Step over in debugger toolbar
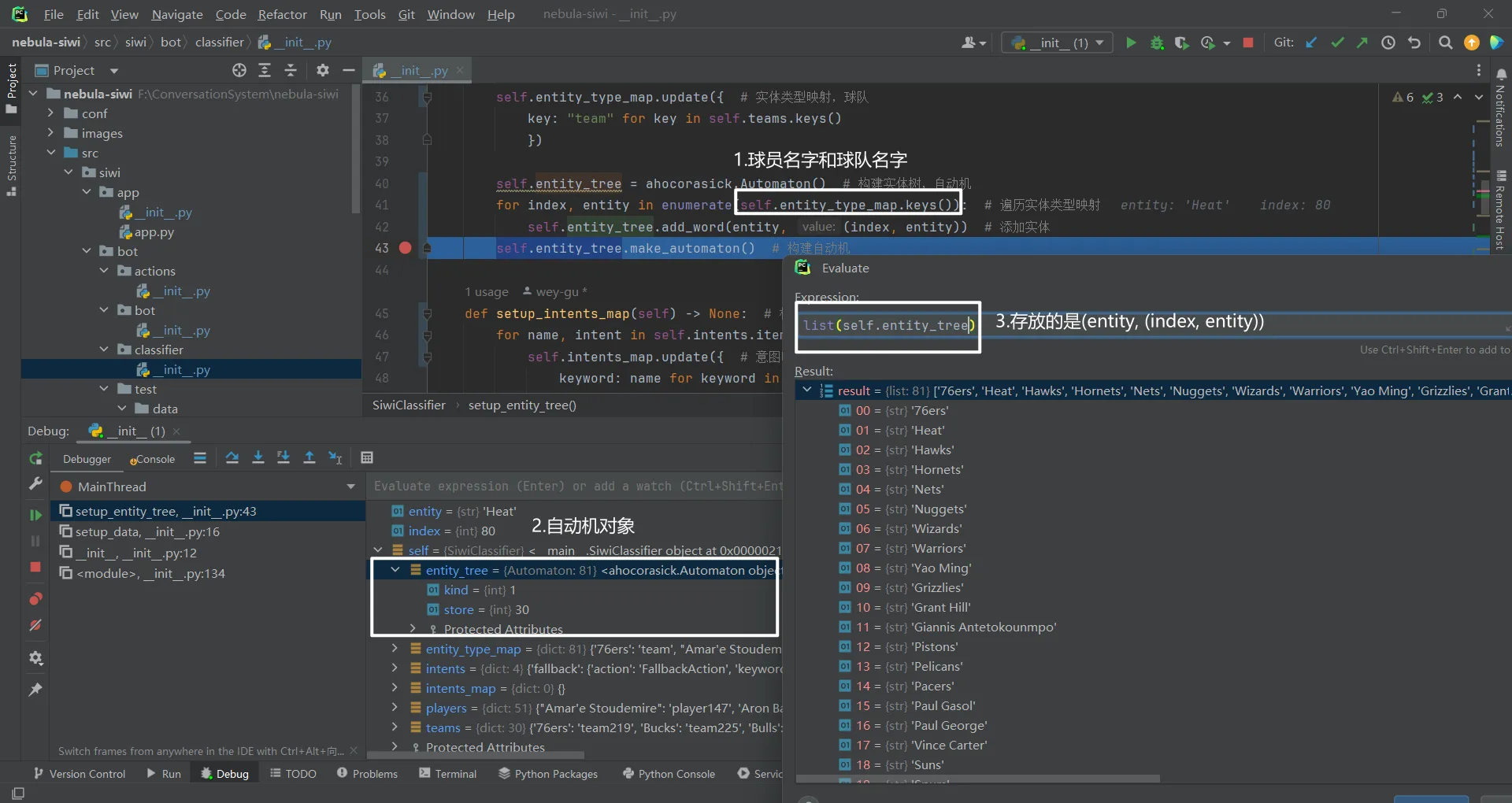 coord(232,457)
